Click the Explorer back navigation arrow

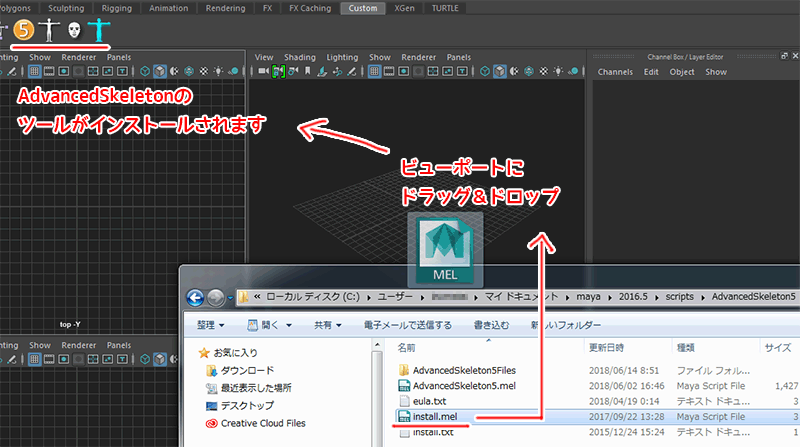point(196,298)
